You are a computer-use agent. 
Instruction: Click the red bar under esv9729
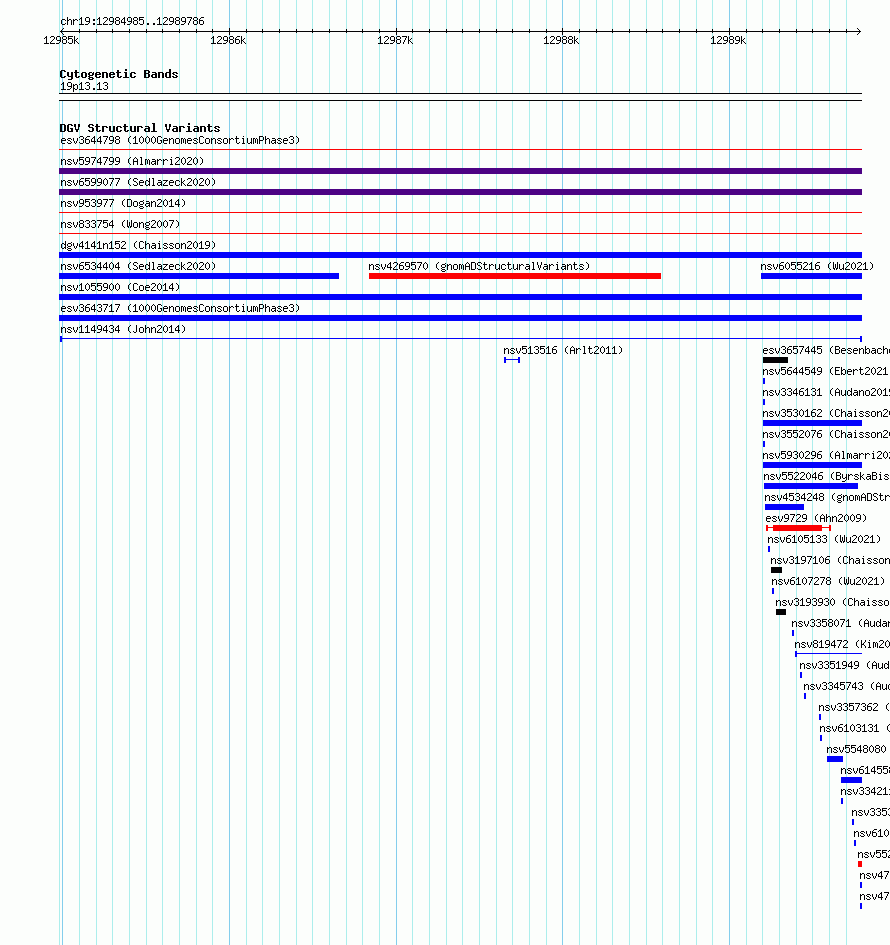click(798, 528)
